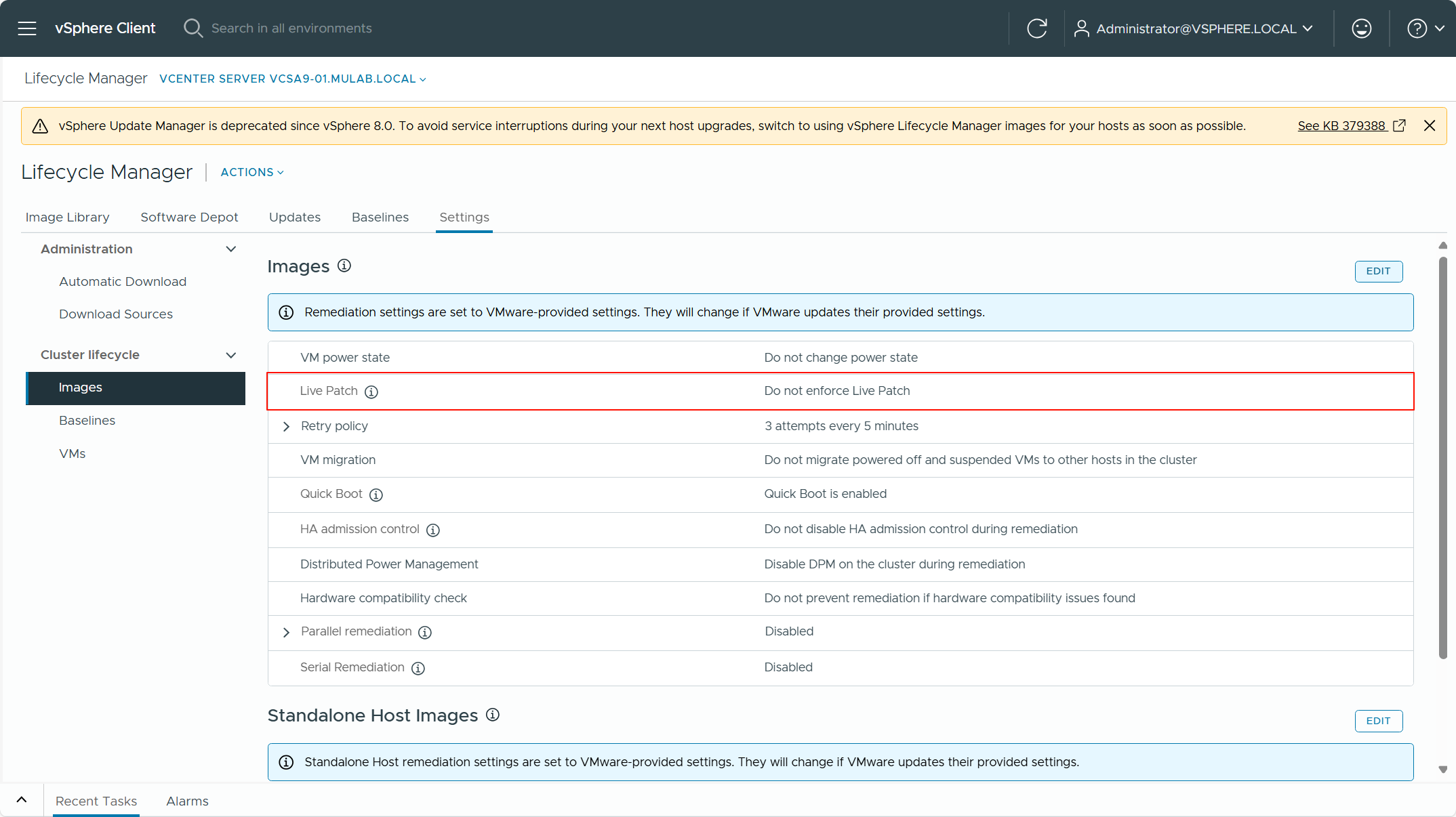1456x817 pixels.
Task: Expand the Parallel remediation row
Action: pyautogui.click(x=286, y=632)
